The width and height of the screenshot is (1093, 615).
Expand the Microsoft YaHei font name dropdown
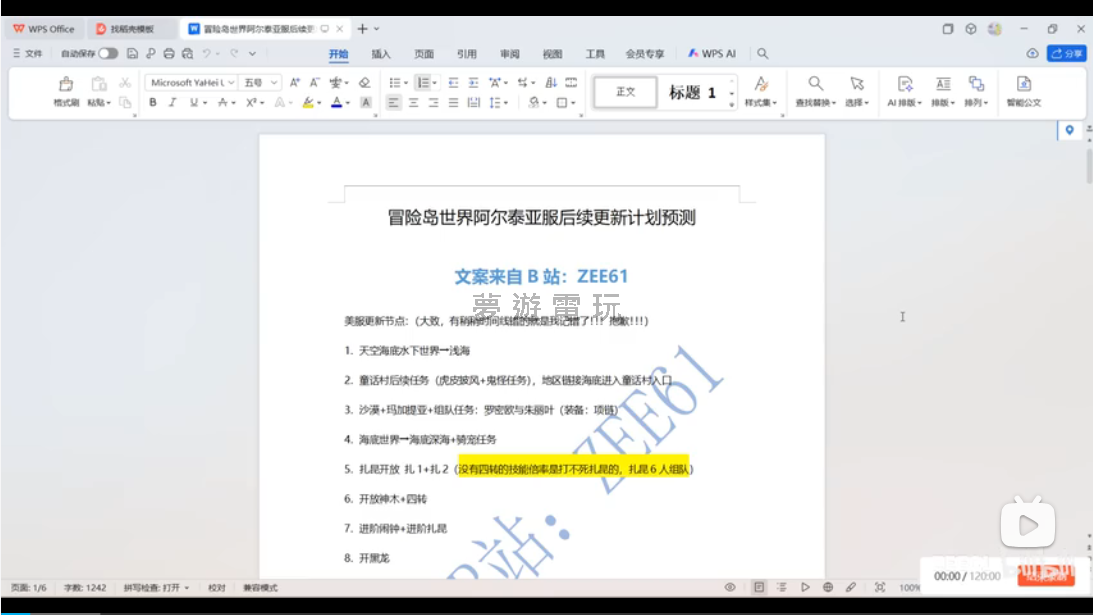pyautogui.click(x=232, y=83)
